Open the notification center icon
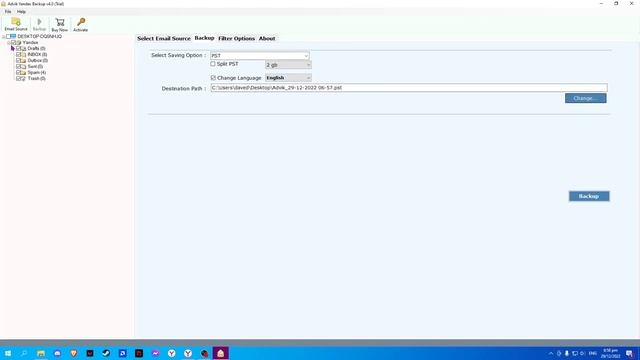 click(x=629, y=353)
